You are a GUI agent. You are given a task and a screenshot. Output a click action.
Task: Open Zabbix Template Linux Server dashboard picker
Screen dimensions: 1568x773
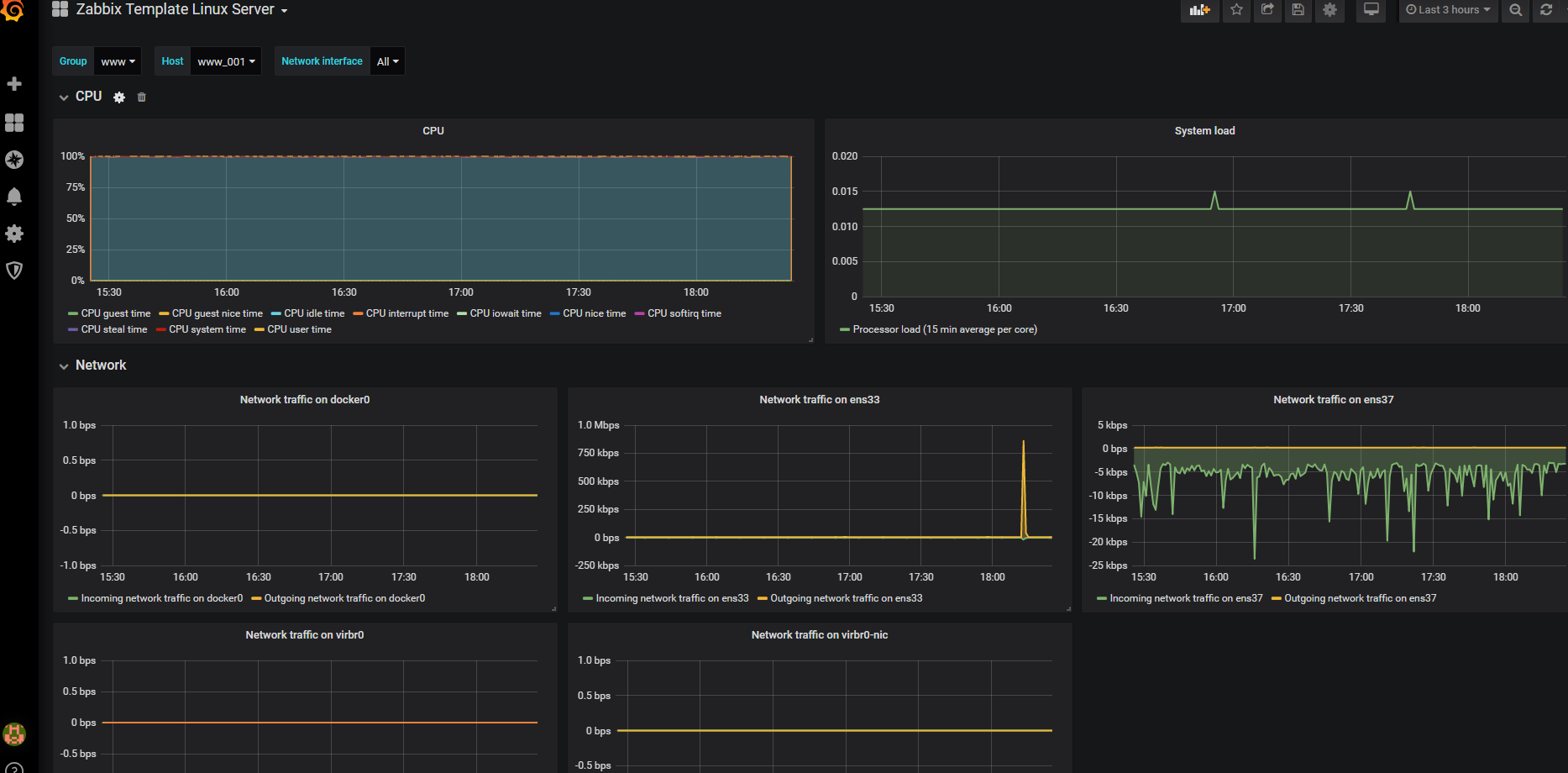point(182,9)
